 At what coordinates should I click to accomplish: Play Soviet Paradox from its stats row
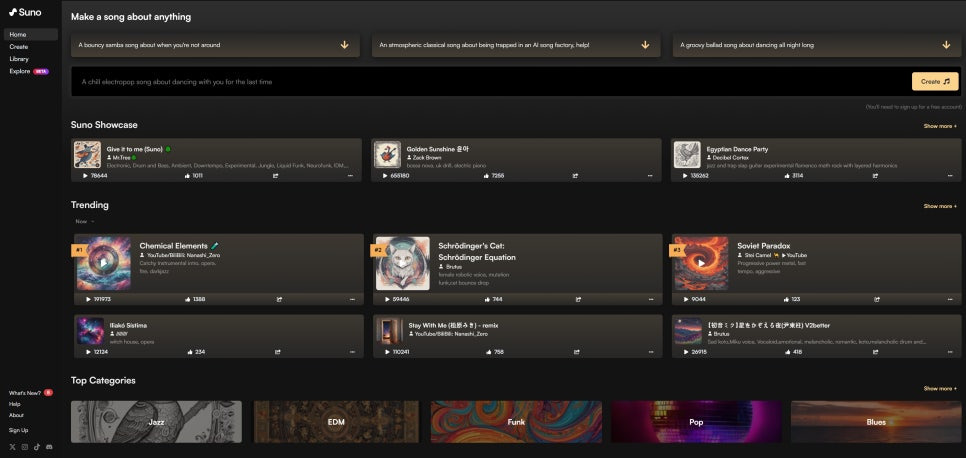(686, 300)
